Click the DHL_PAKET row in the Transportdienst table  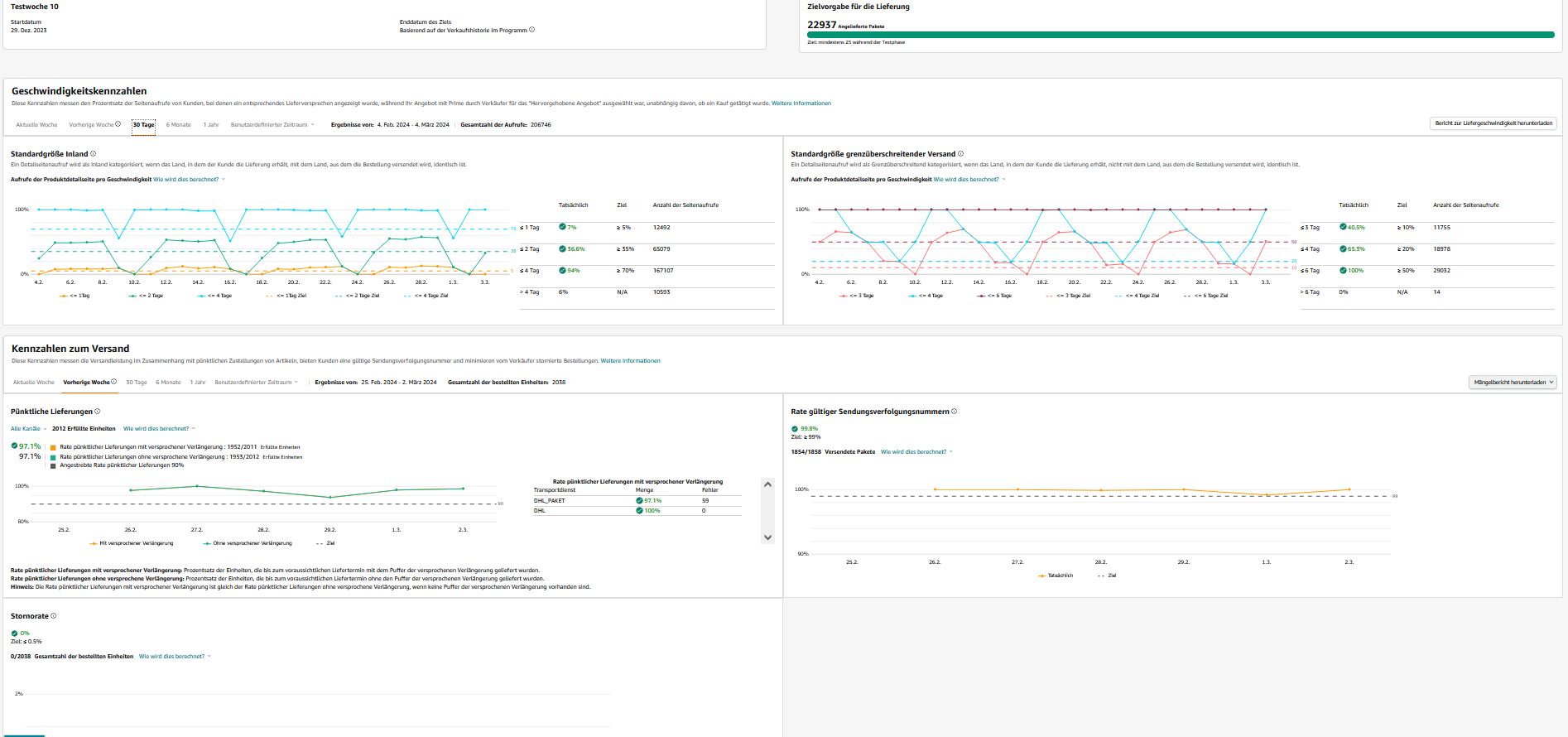click(x=637, y=500)
